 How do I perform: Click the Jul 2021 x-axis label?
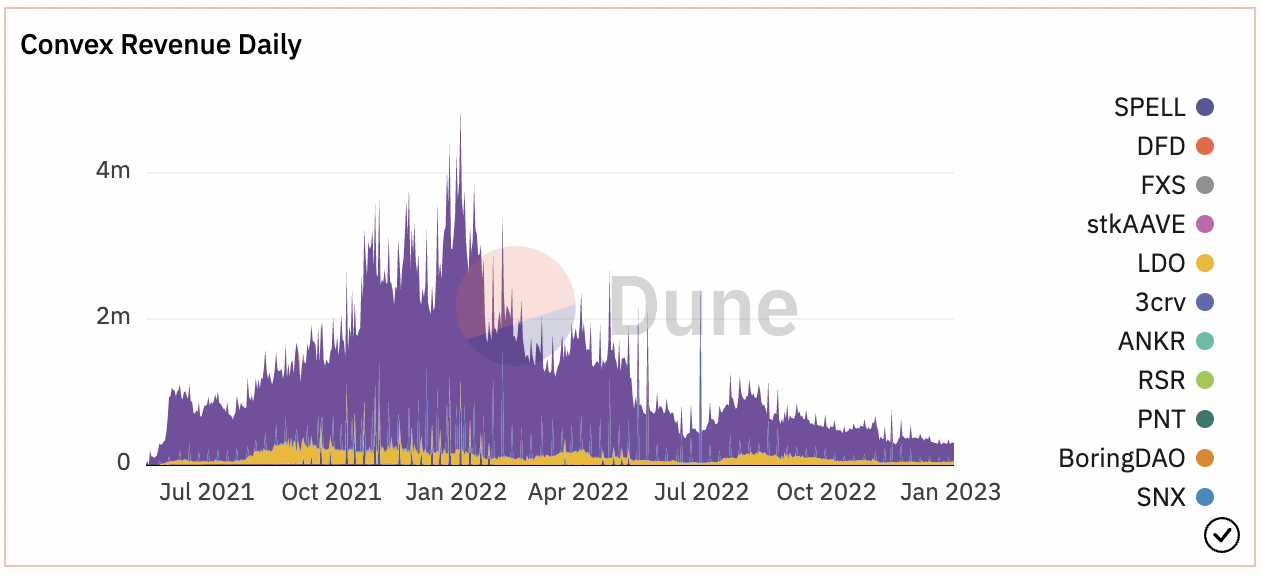click(x=207, y=492)
